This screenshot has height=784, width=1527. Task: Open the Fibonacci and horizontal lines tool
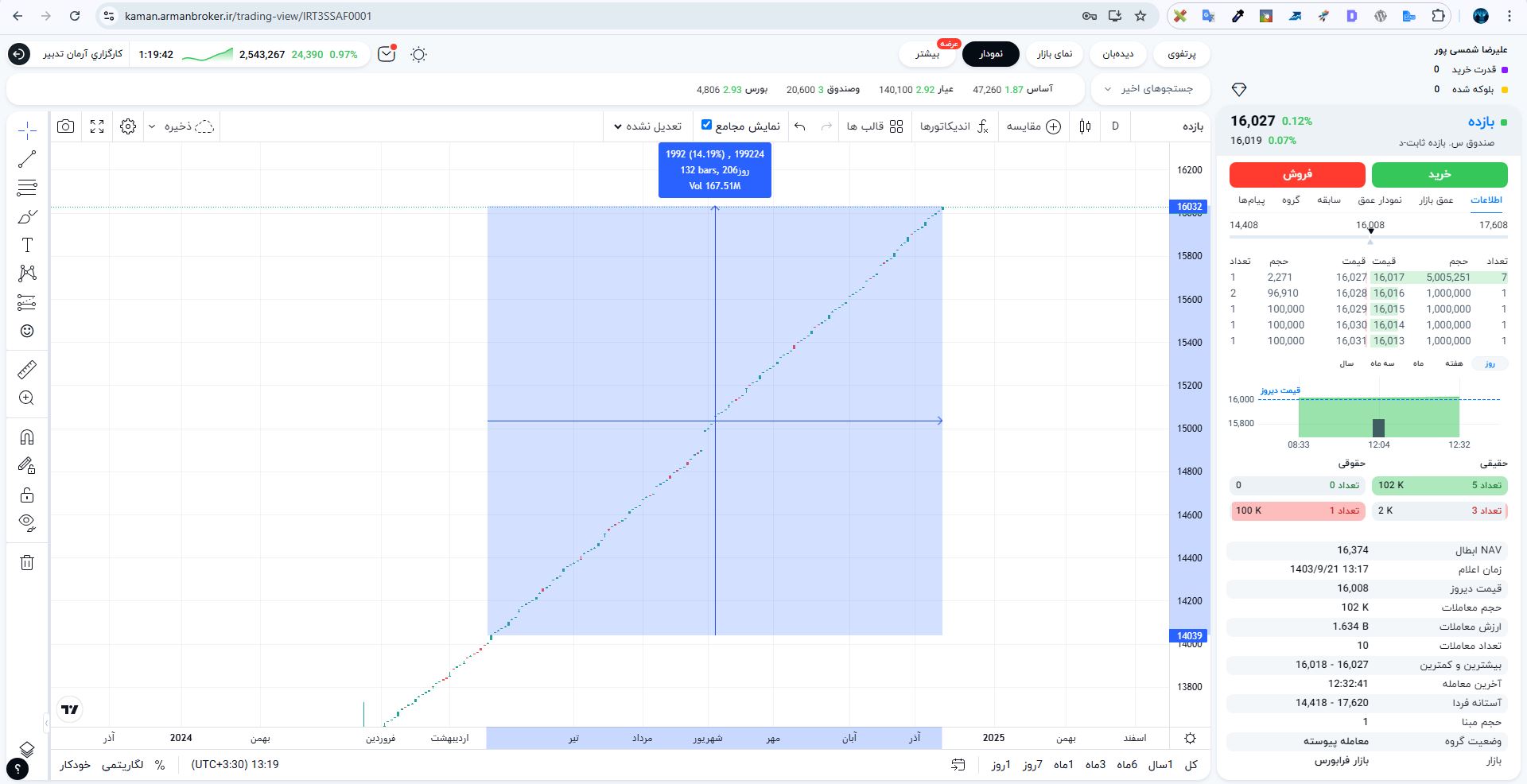(x=27, y=188)
